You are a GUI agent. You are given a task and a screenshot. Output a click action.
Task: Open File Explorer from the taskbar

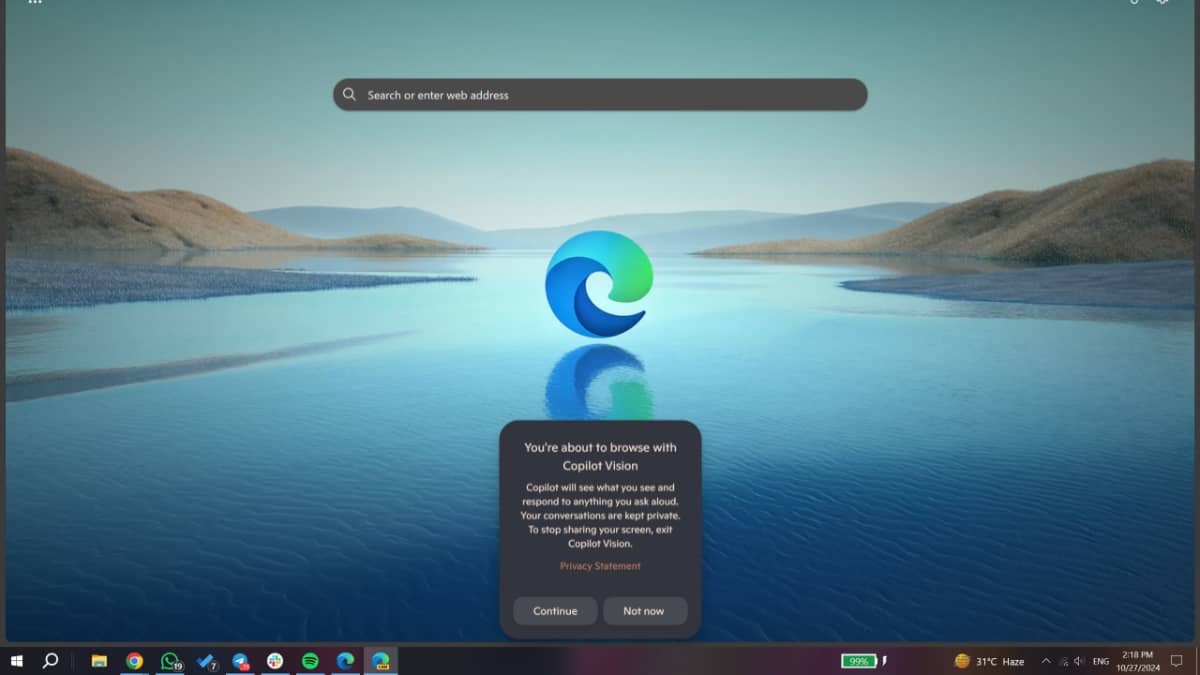tap(99, 661)
